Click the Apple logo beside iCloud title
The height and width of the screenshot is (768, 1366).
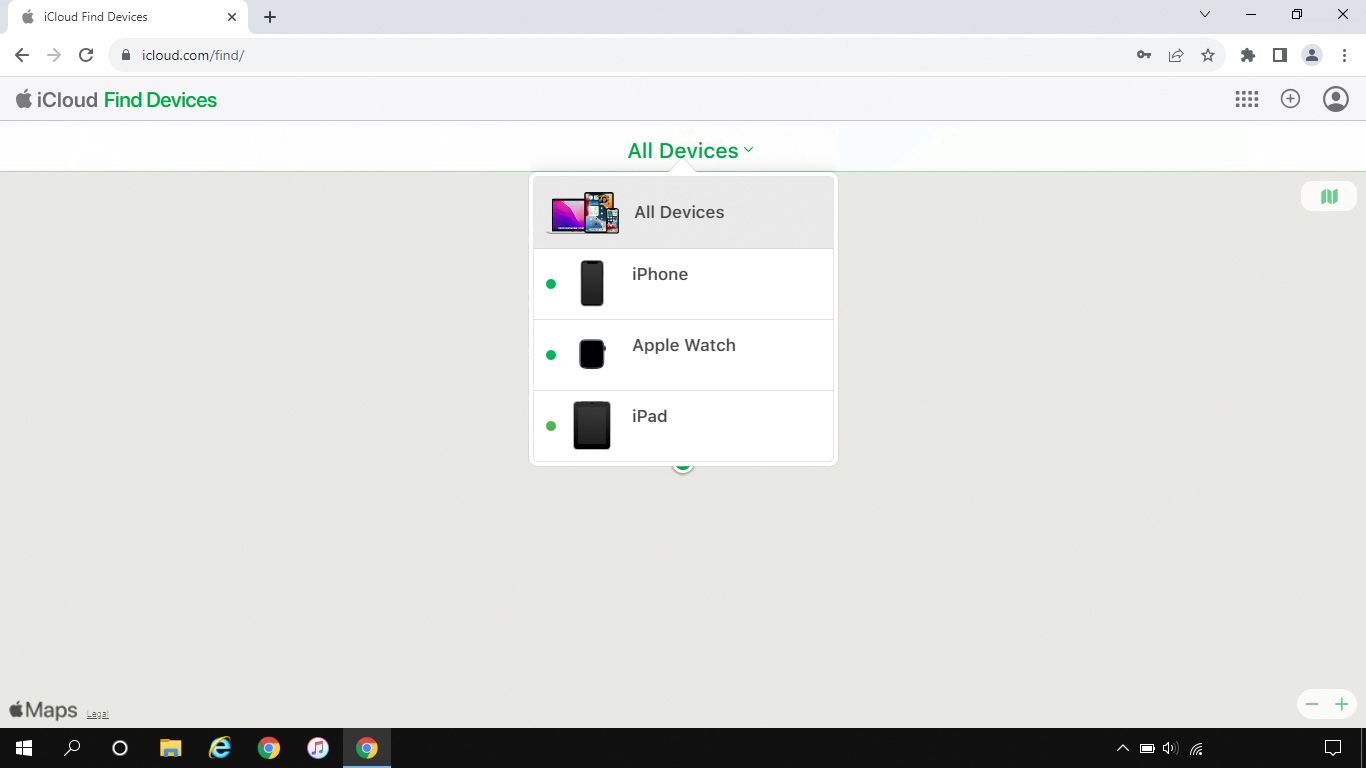tap(22, 99)
